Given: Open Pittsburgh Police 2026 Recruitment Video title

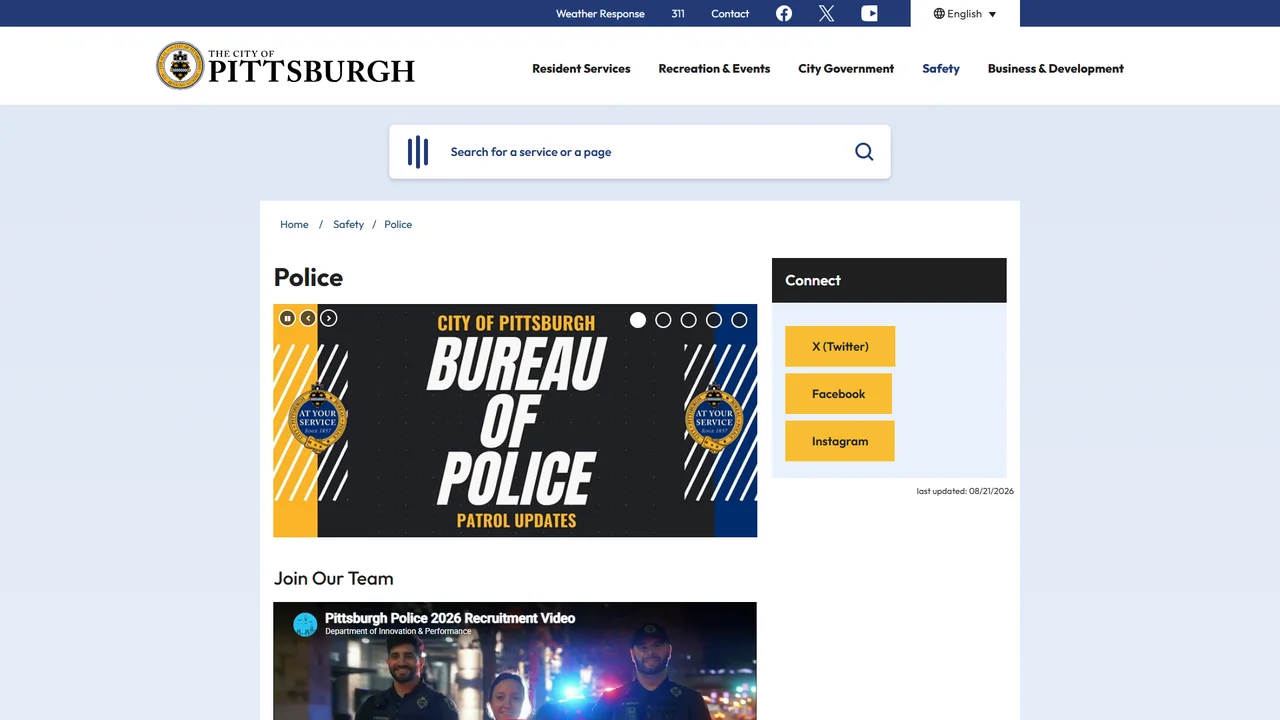Looking at the screenshot, I should tap(450, 618).
